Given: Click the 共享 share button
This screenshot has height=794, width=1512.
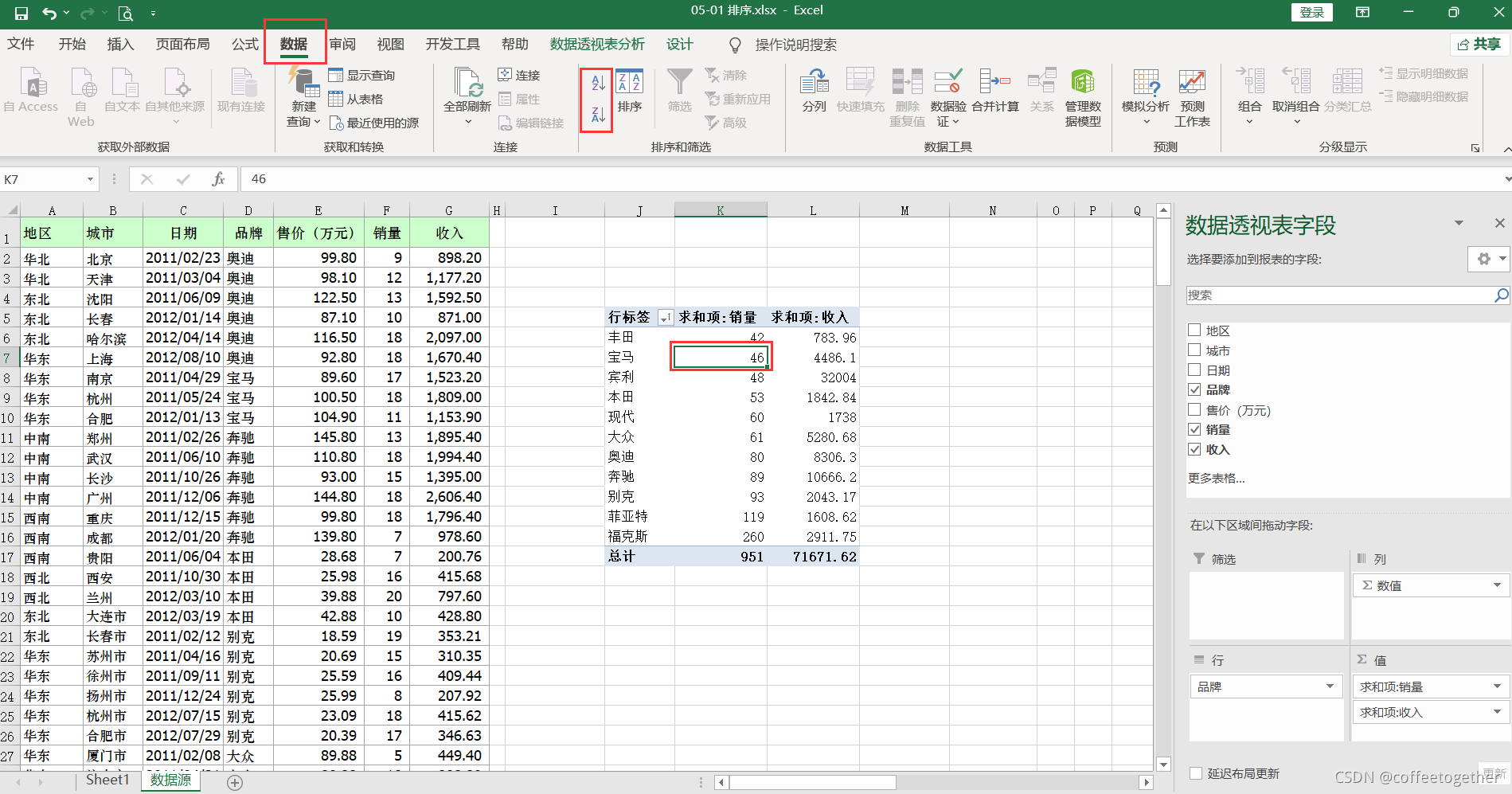Looking at the screenshot, I should coord(1479,45).
